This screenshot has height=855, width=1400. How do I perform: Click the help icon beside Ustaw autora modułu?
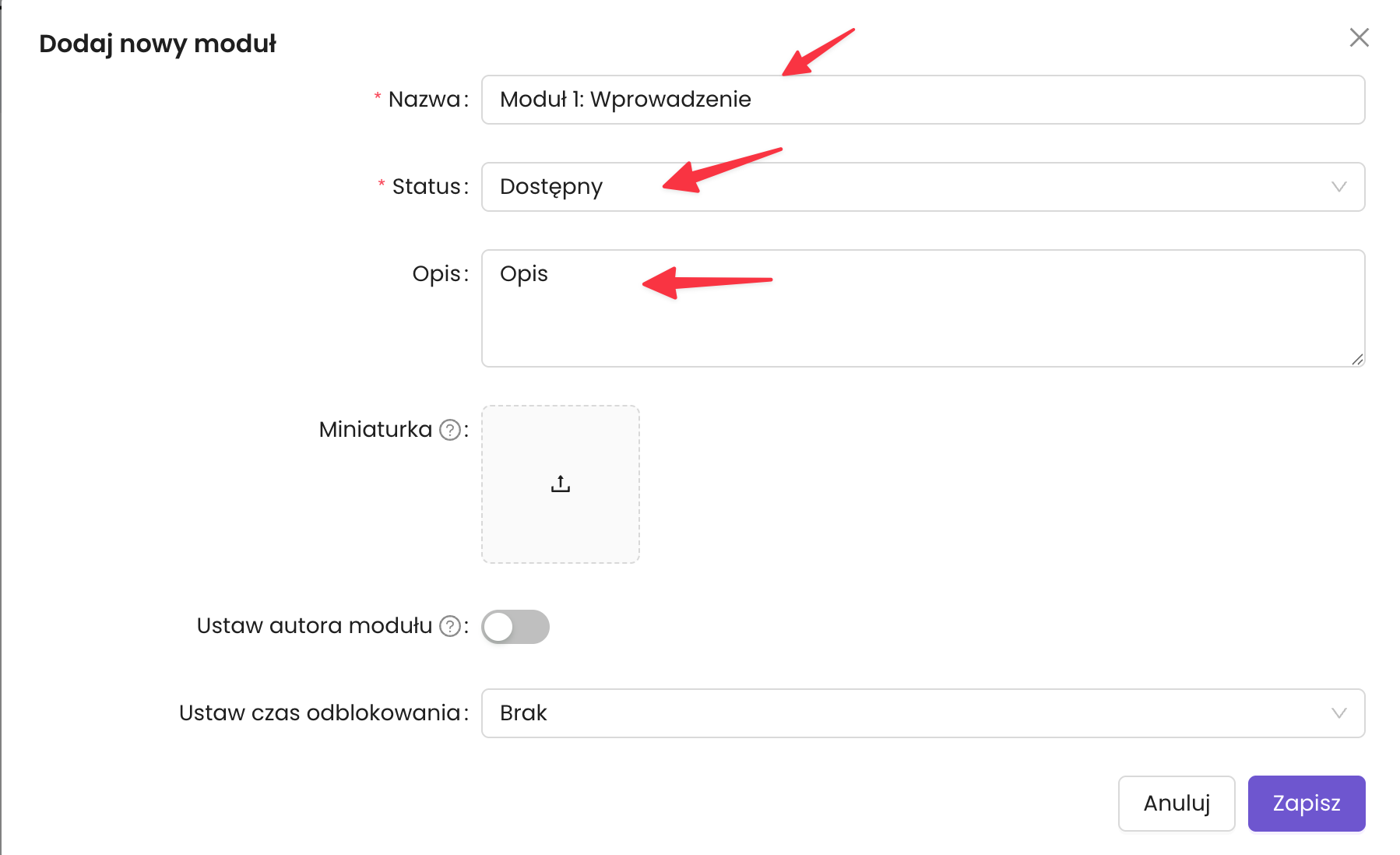pyautogui.click(x=450, y=626)
